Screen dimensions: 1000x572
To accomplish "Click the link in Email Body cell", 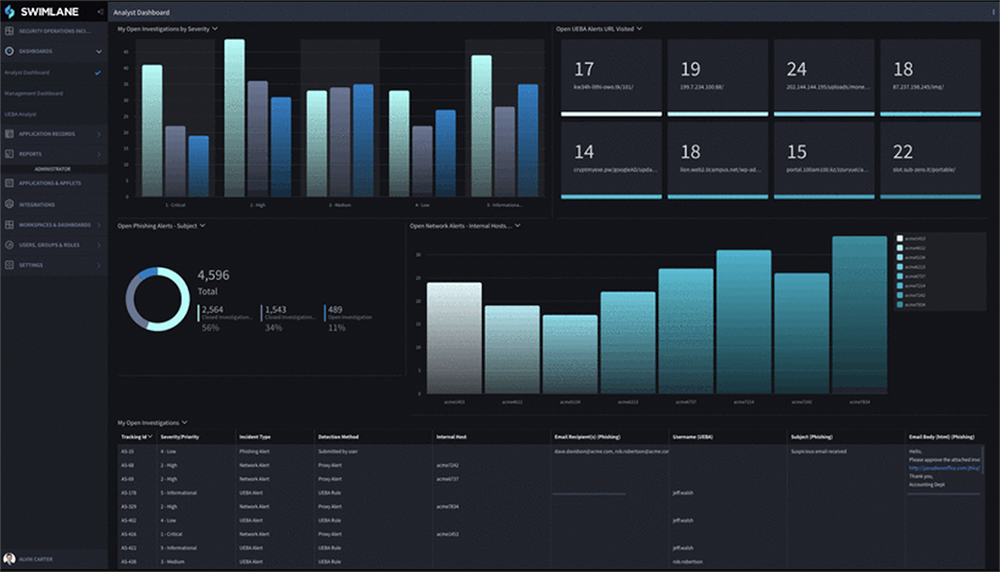I will point(944,468).
